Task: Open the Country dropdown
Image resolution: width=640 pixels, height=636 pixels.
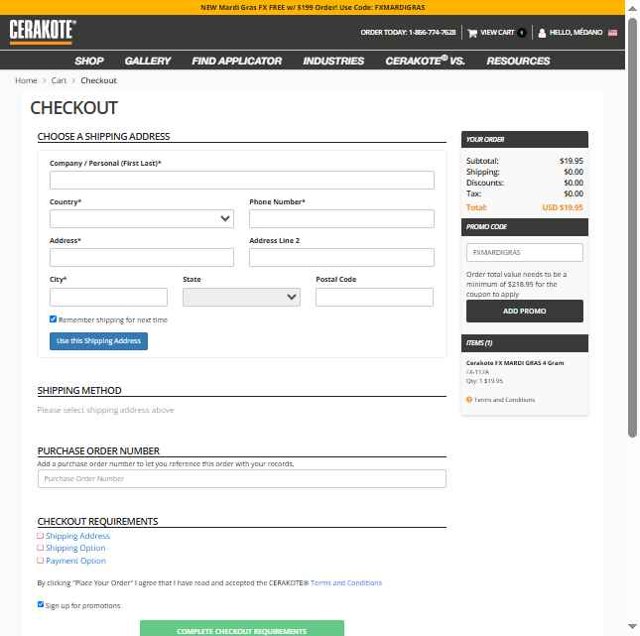Action: coord(142,219)
